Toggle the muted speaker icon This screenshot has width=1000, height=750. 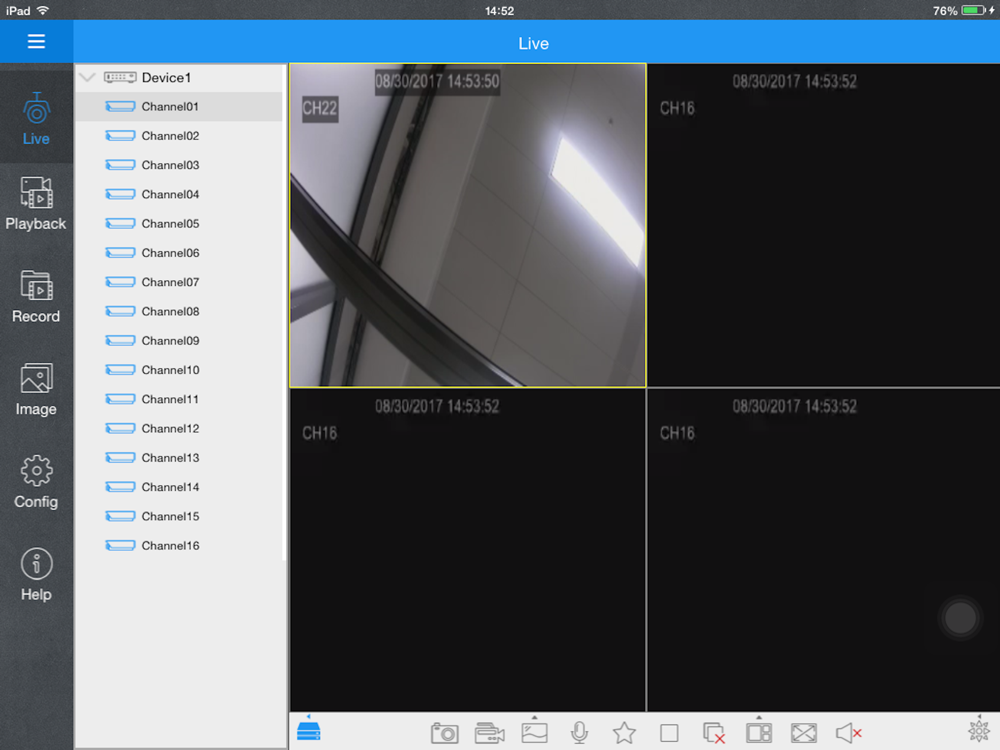click(x=848, y=733)
